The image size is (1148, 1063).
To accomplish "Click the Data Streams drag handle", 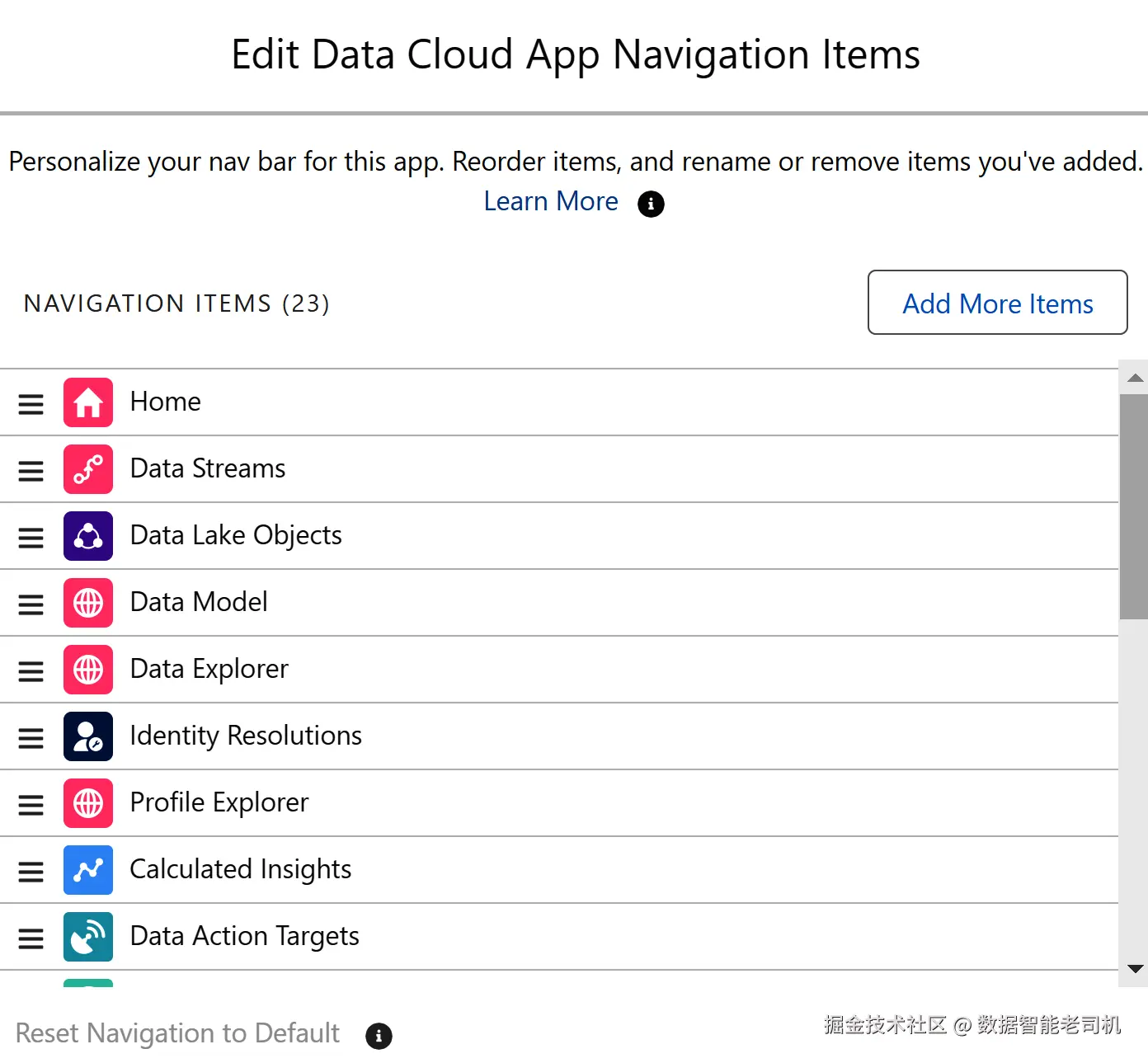I will tap(31, 471).
